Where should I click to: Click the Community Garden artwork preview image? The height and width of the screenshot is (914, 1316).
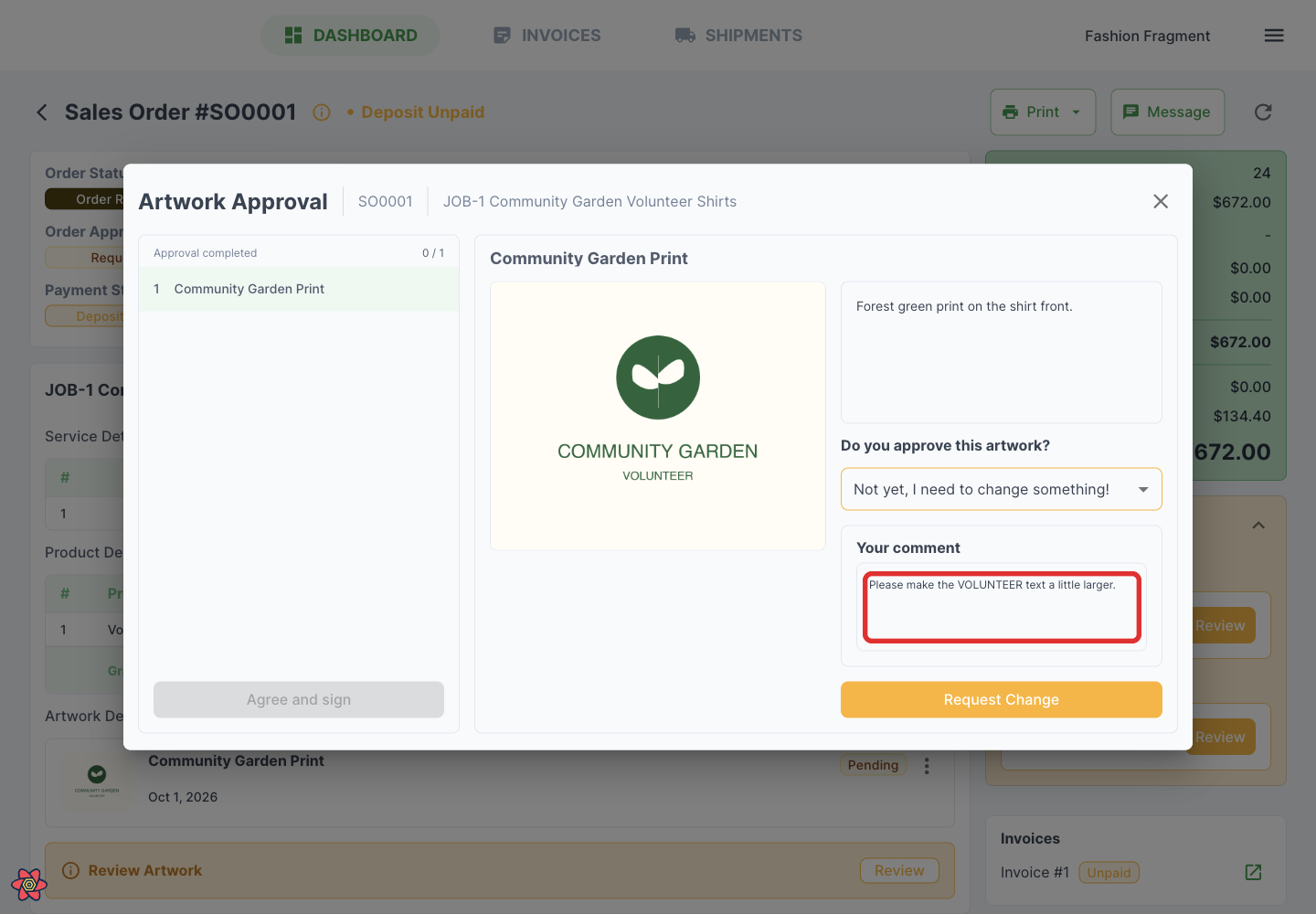[658, 416]
